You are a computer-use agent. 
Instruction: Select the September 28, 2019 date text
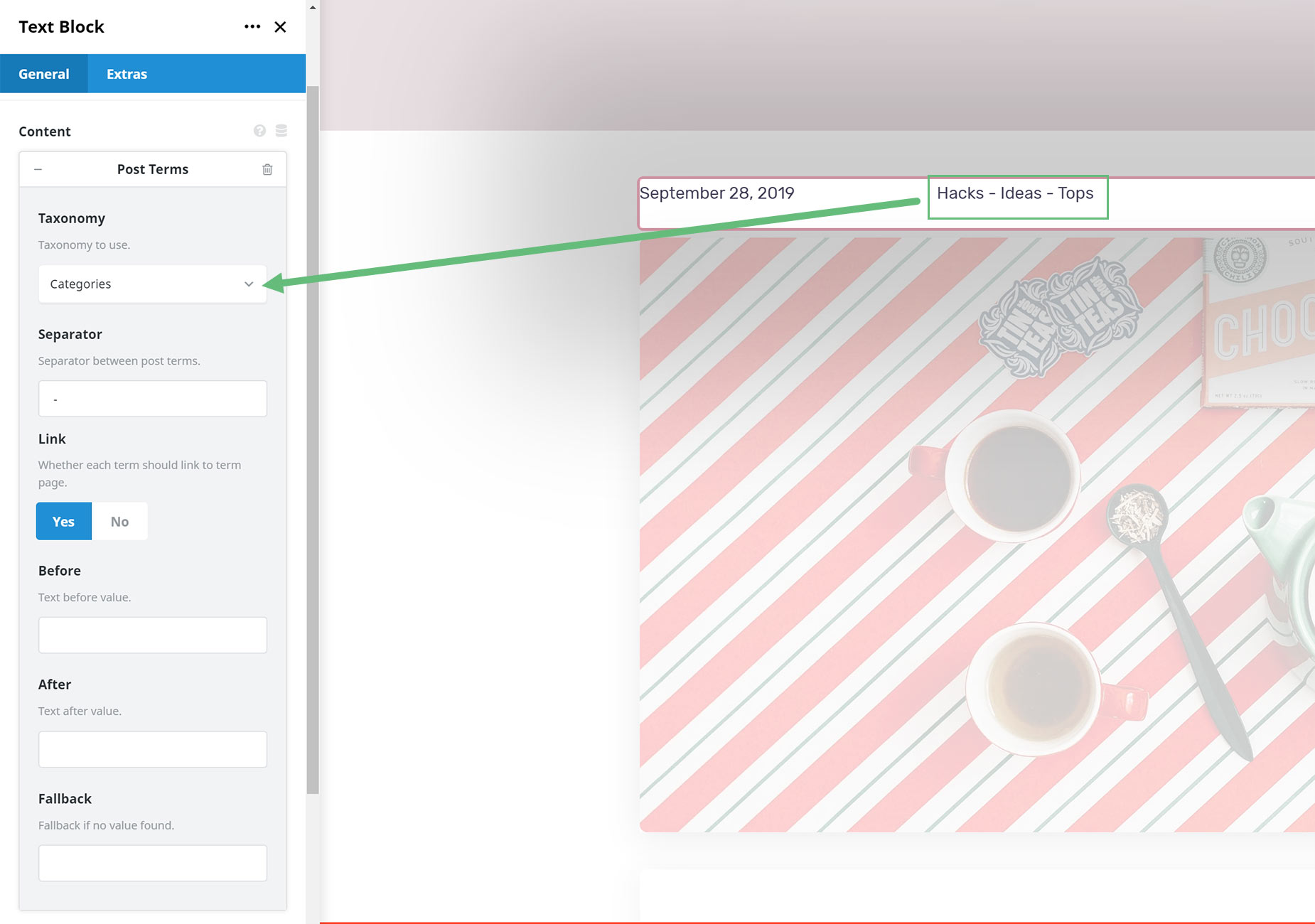pyautogui.click(x=717, y=193)
